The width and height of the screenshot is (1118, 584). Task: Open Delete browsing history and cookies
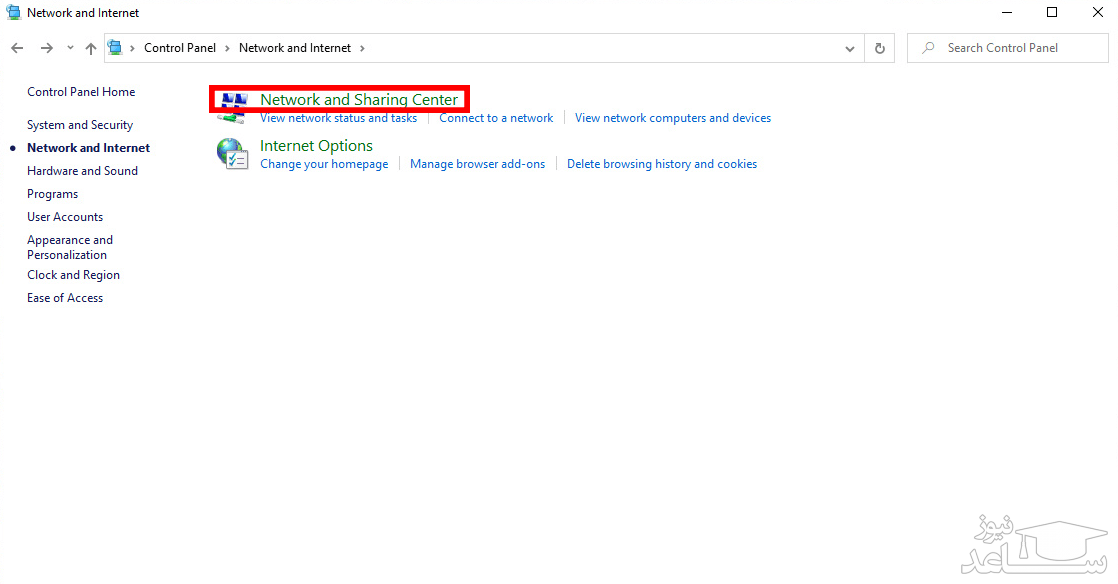click(x=661, y=164)
